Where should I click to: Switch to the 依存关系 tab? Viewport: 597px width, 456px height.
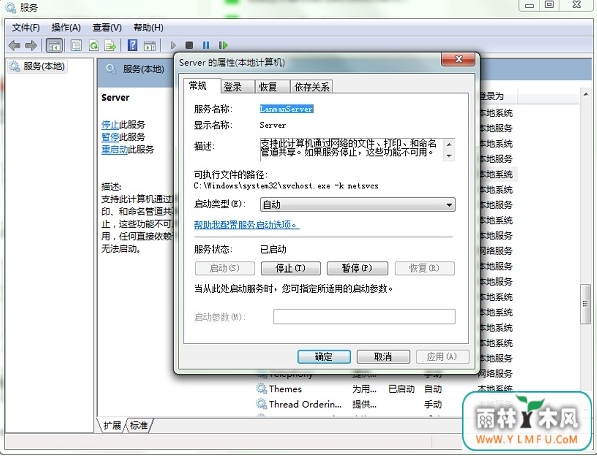tap(311, 87)
